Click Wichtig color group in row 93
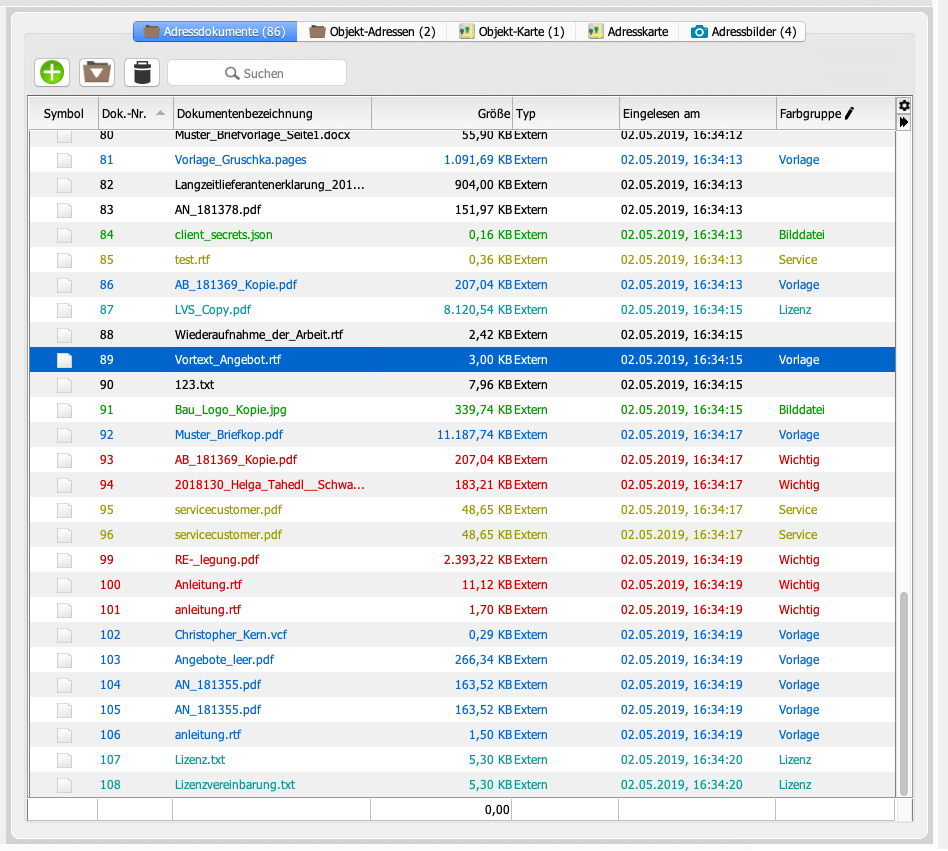 (x=799, y=460)
